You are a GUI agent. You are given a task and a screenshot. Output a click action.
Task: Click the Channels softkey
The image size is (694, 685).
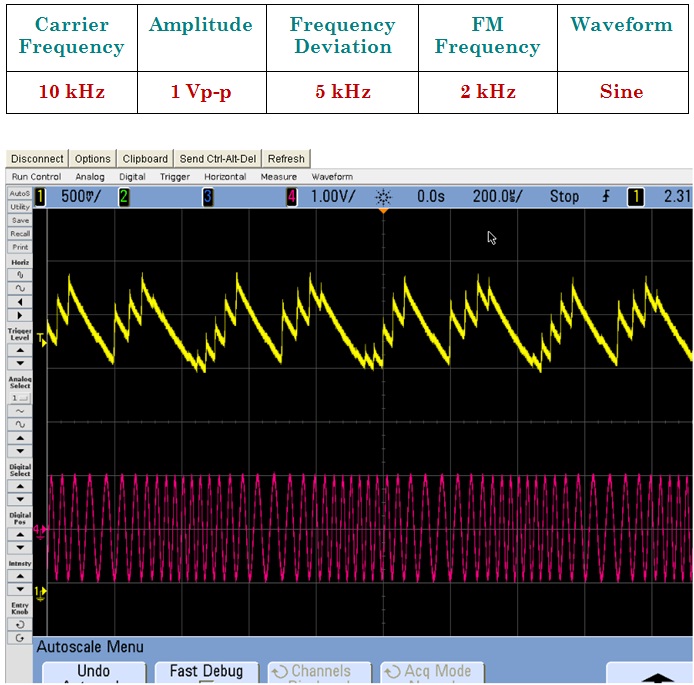click(319, 673)
